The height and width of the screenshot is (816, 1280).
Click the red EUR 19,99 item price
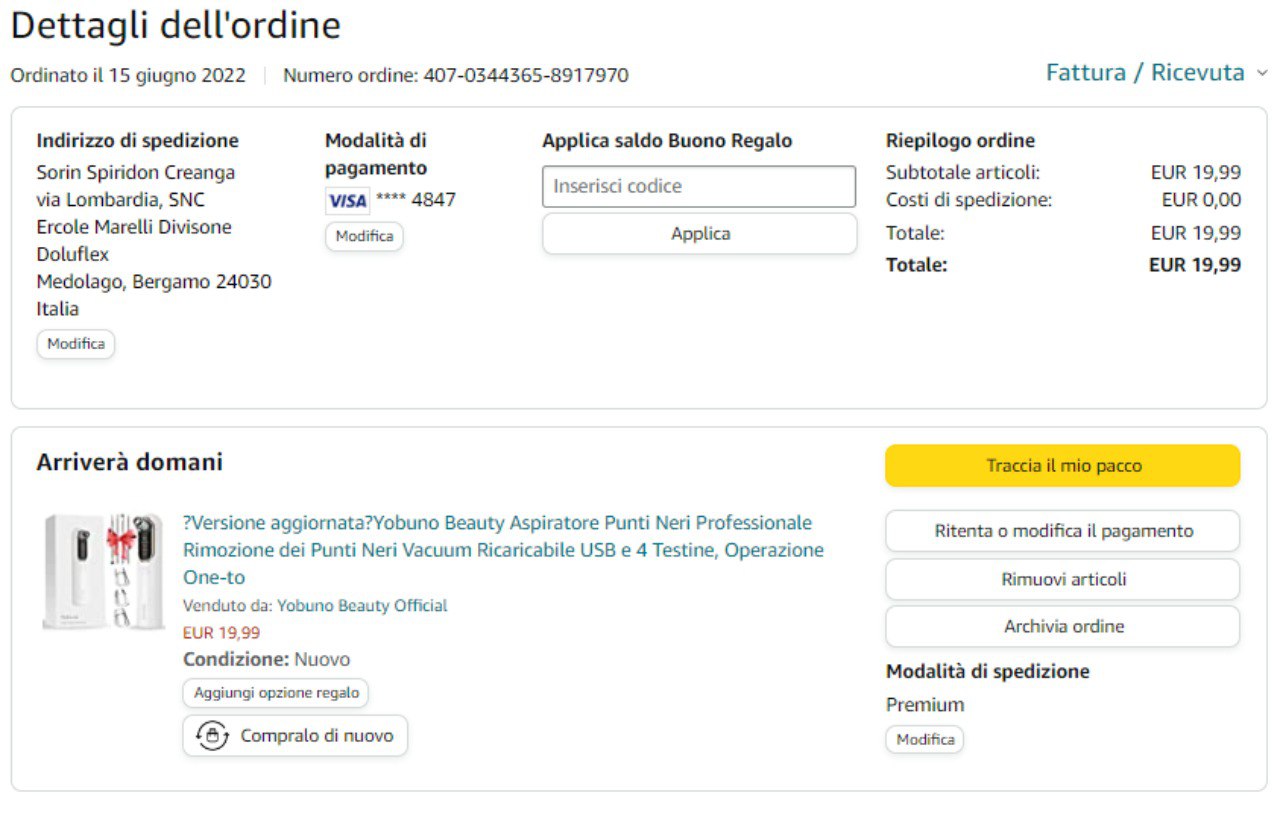(x=221, y=633)
